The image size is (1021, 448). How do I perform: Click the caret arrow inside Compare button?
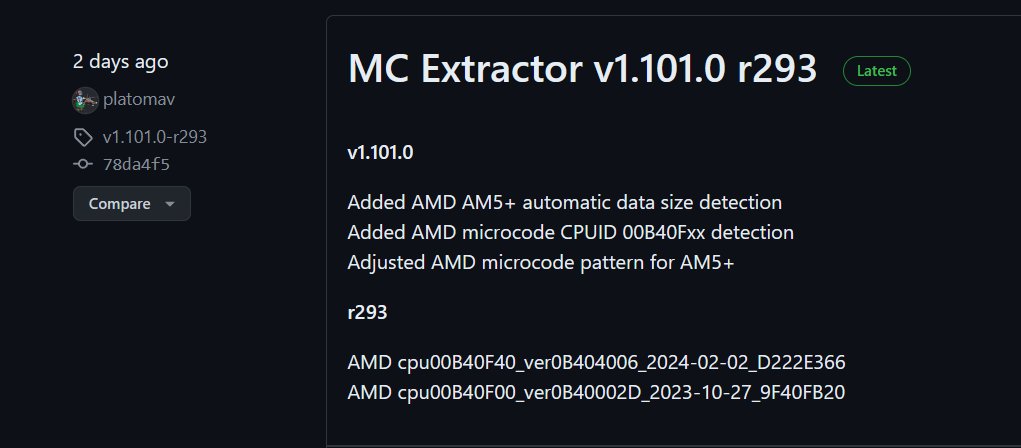(169, 204)
